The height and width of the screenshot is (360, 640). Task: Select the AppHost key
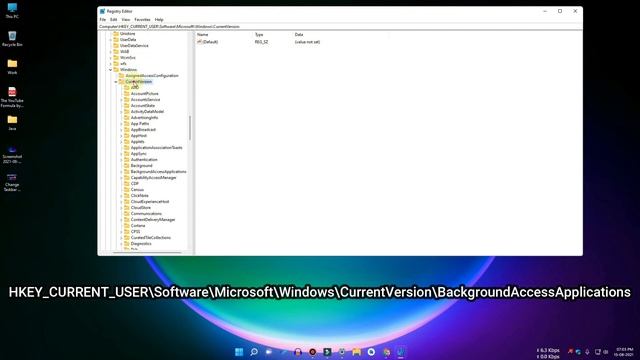pyautogui.click(x=139, y=136)
